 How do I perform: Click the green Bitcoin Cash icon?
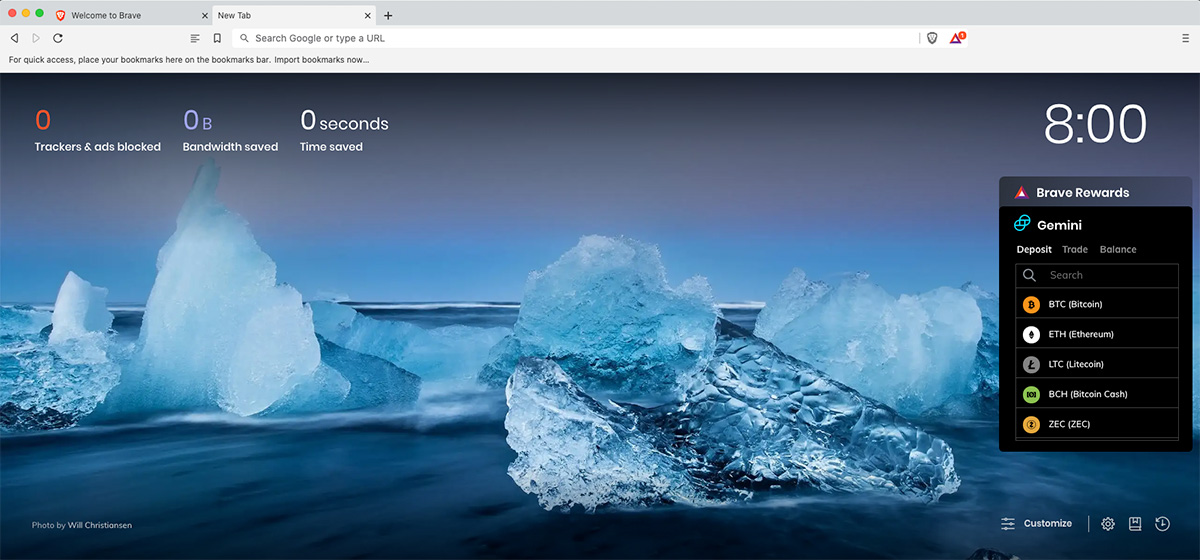1031,394
